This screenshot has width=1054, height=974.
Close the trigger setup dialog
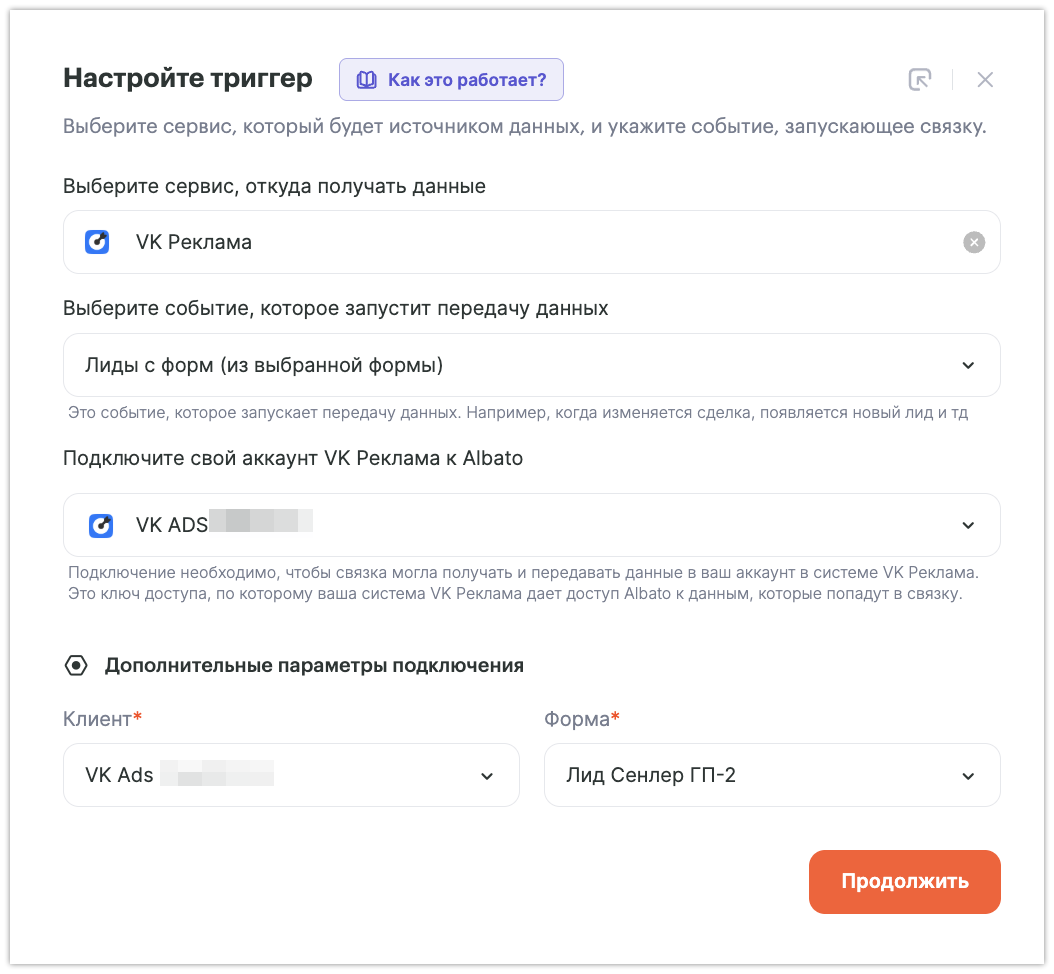coord(985,80)
